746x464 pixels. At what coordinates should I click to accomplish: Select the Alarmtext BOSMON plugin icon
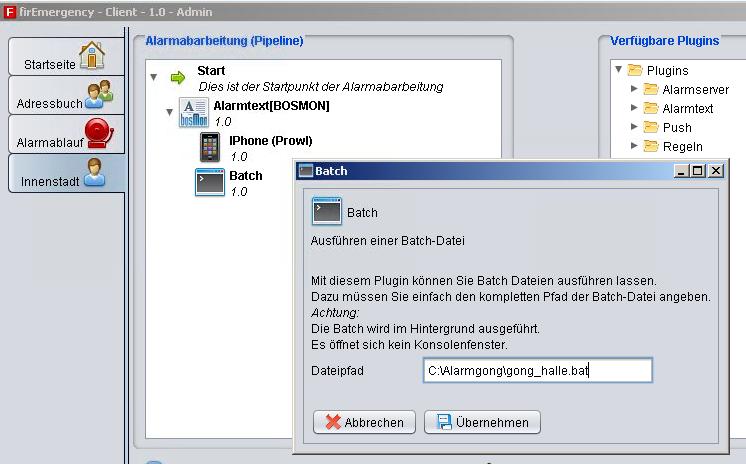pyautogui.click(x=193, y=112)
